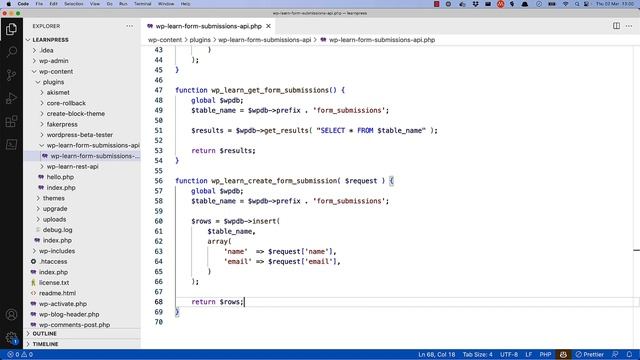Expand the .idea folder
Image resolution: width=640 pixels, height=360 pixels.
click(47, 50)
